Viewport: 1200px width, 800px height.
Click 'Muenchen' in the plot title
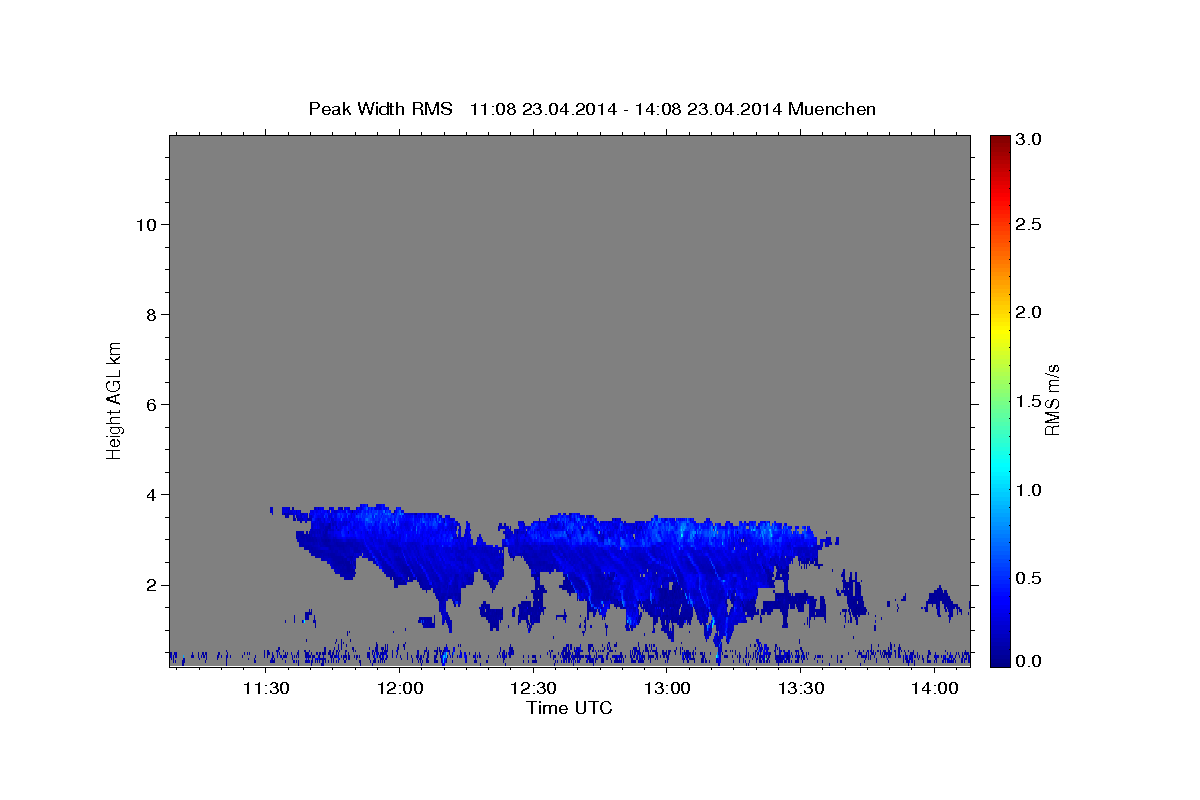832,109
